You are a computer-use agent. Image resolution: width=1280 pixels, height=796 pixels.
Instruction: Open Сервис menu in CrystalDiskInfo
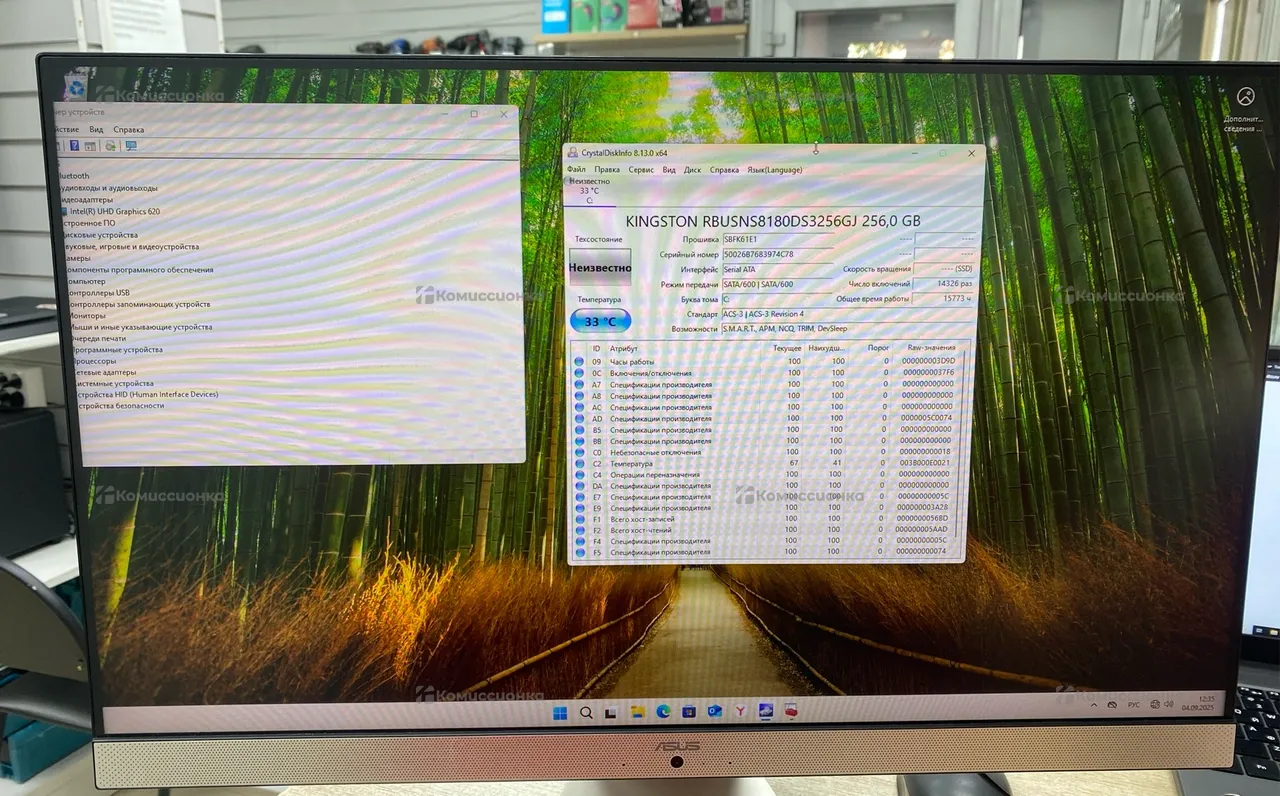[641, 170]
